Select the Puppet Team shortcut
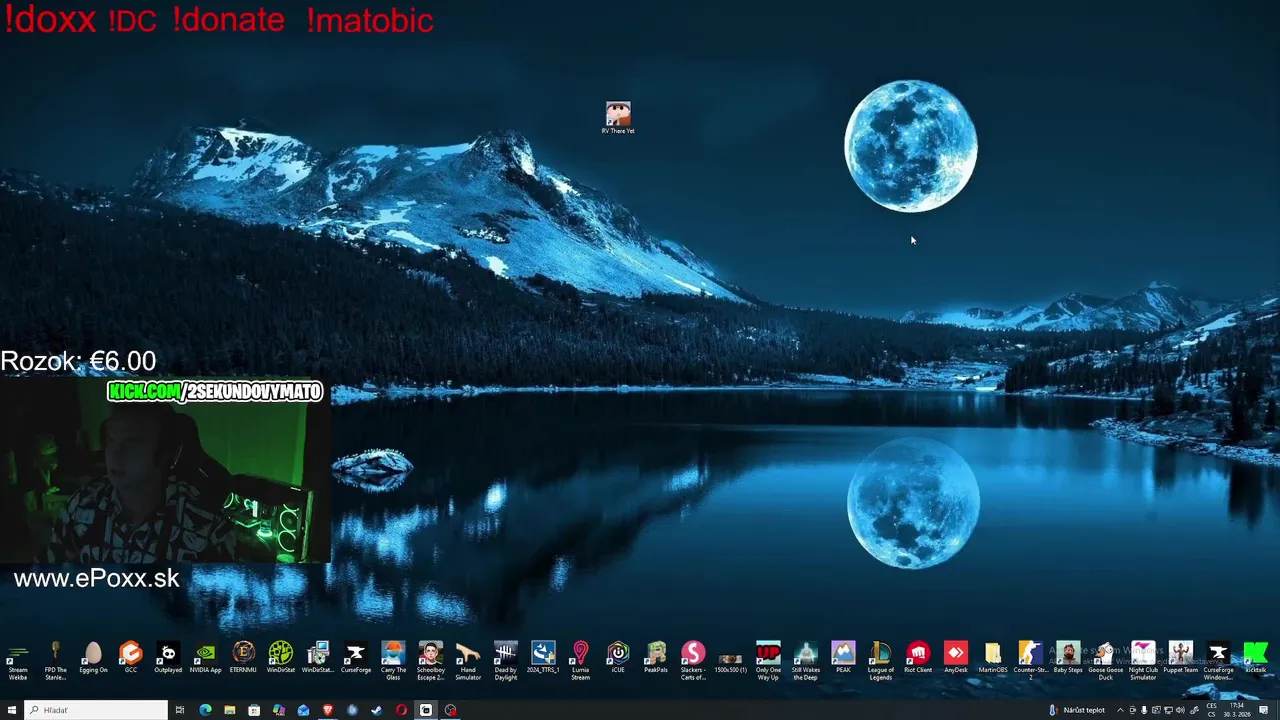The height and width of the screenshot is (720, 1280). (x=1181, y=657)
